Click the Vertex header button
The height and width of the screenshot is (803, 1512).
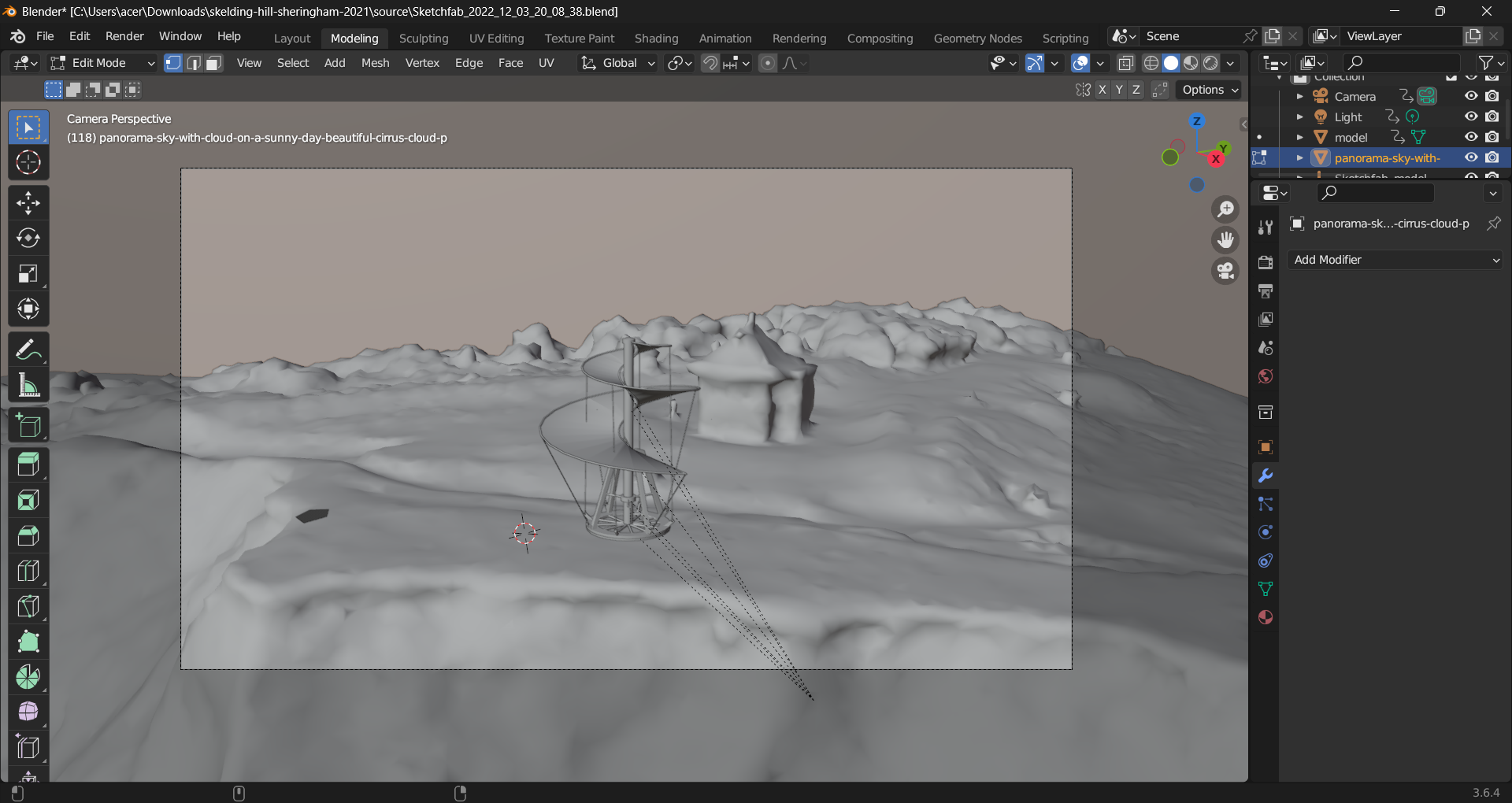(x=422, y=63)
